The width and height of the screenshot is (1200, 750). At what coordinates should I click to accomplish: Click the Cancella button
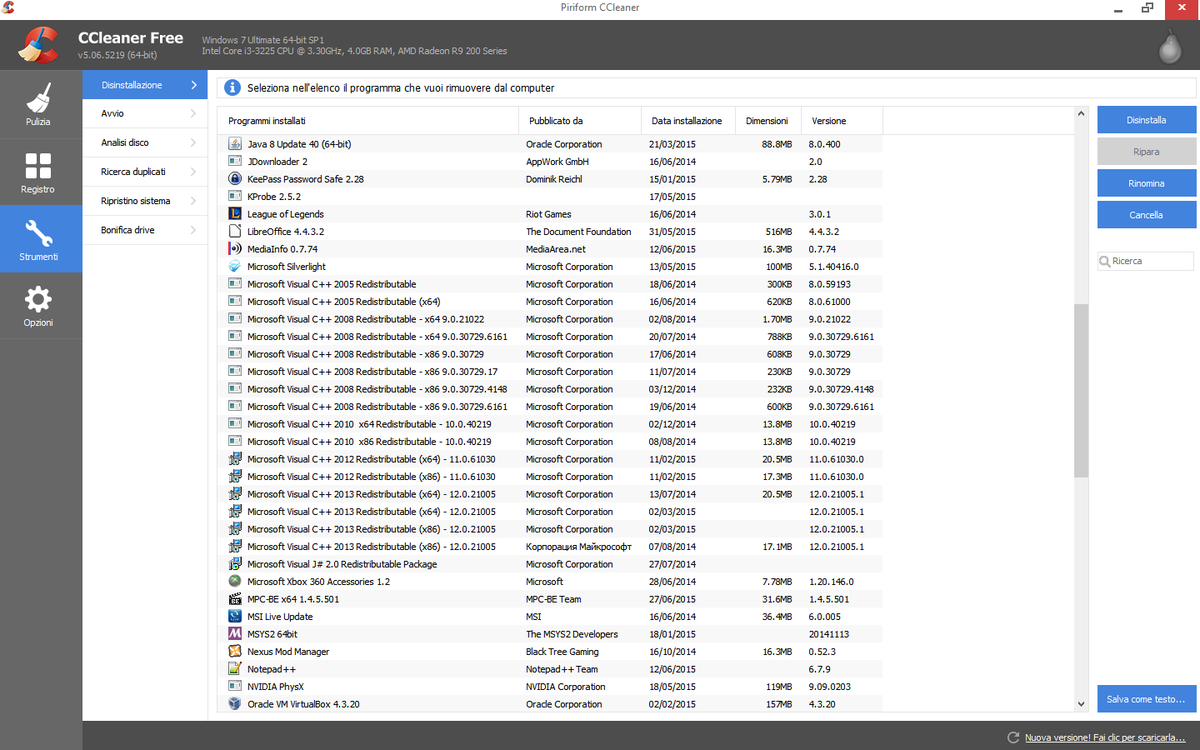(x=1146, y=215)
